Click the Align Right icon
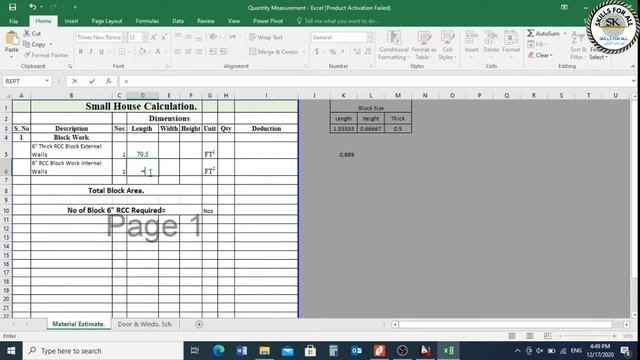This screenshot has height=360, width=640. (x=199, y=52)
